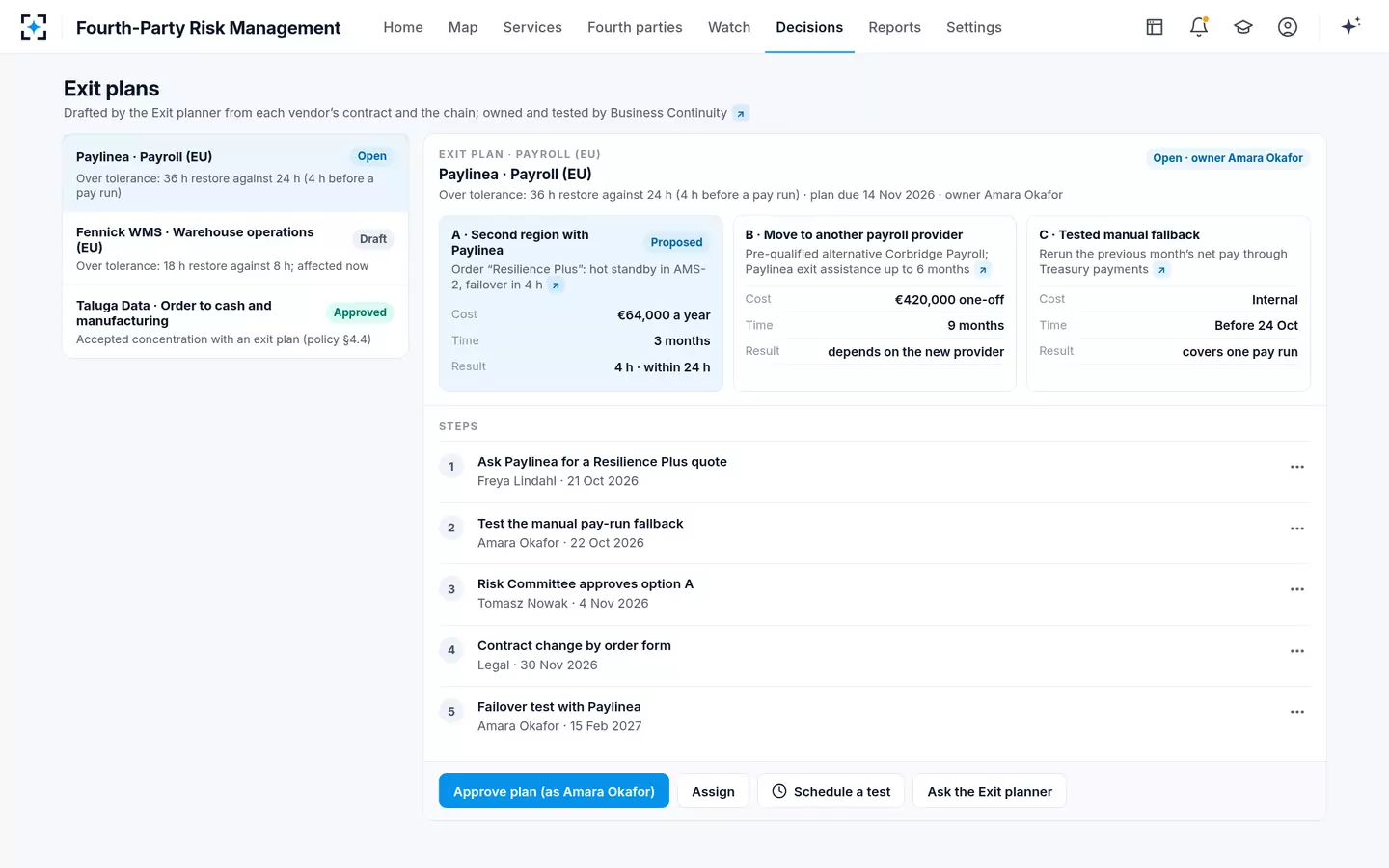Screen dimensions: 1389x868
Task: Open the option A failover source link arrow
Action: pos(556,285)
